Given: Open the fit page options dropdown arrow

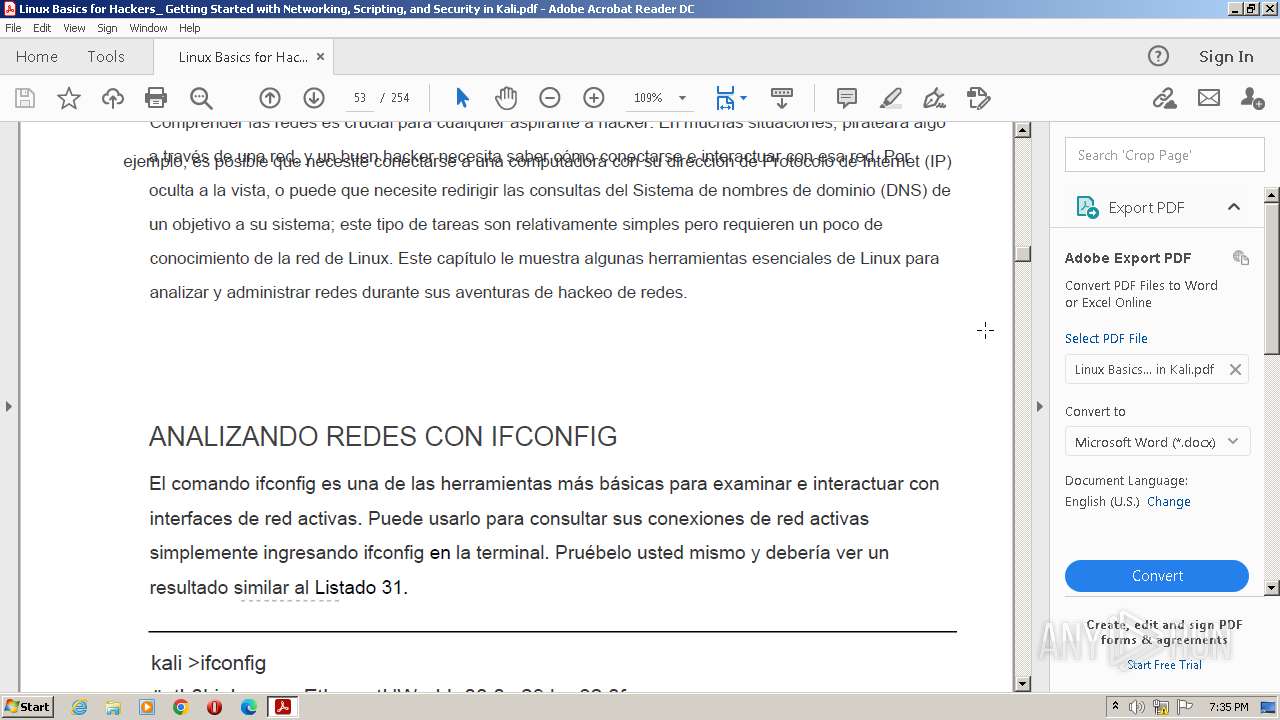Looking at the screenshot, I should coord(743,98).
